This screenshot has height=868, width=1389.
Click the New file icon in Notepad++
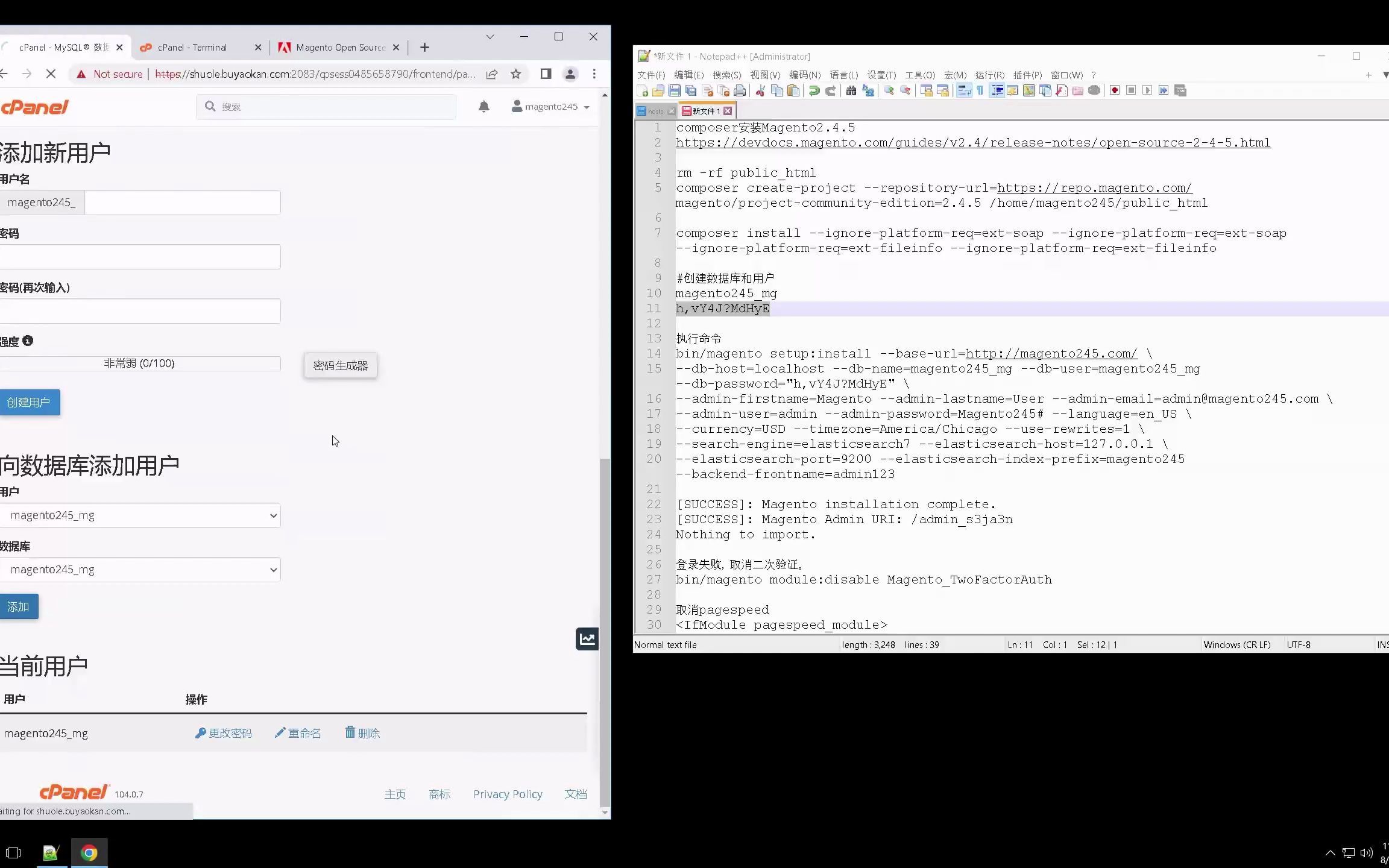click(643, 90)
